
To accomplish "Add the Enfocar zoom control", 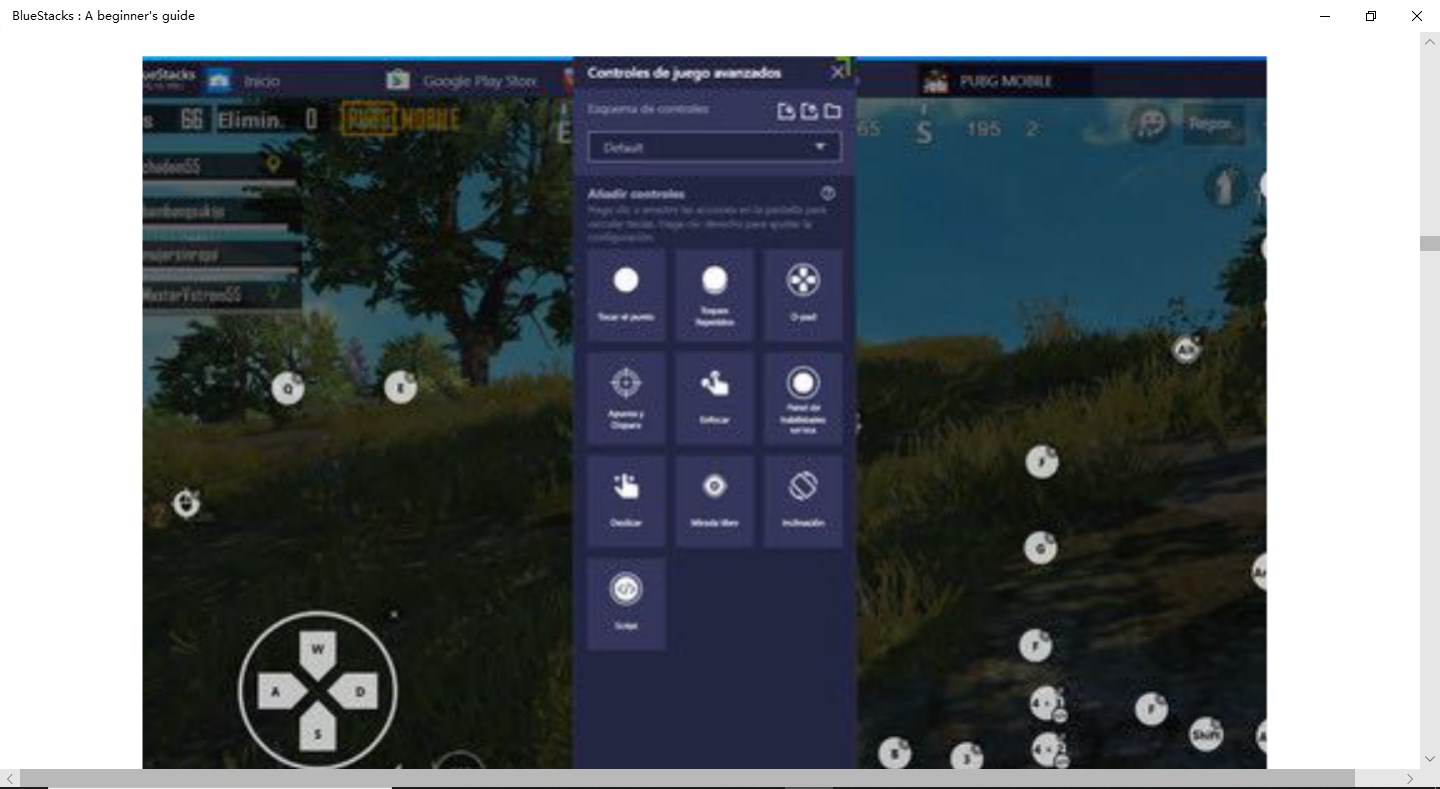I will 714,398.
